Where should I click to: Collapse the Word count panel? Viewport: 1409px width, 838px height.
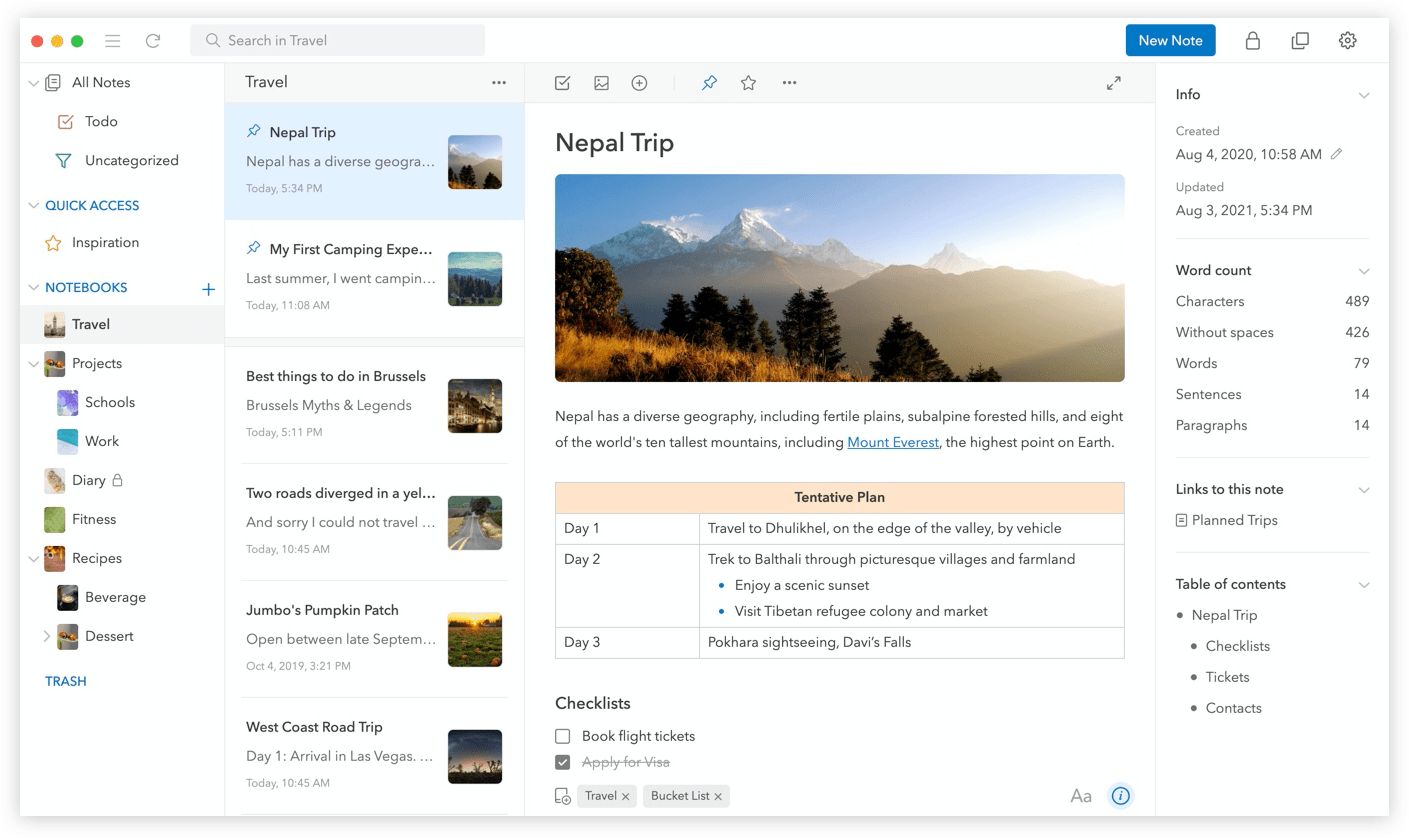click(x=1364, y=270)
